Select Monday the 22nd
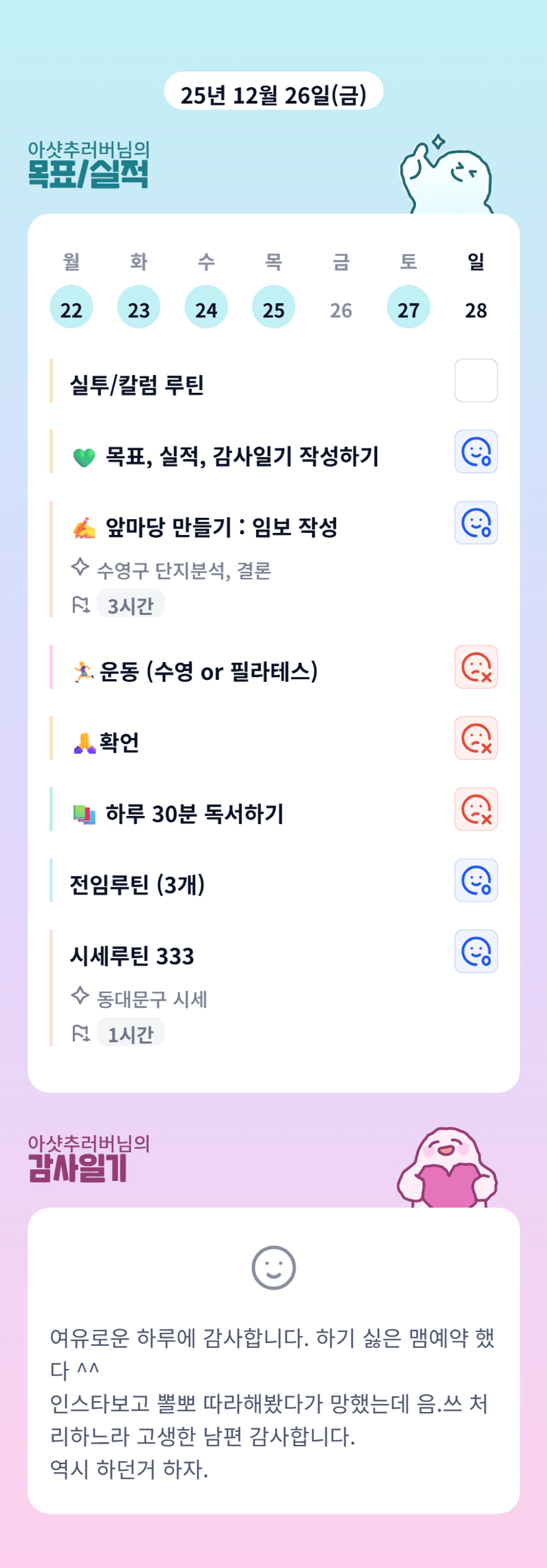 (71, 308)
